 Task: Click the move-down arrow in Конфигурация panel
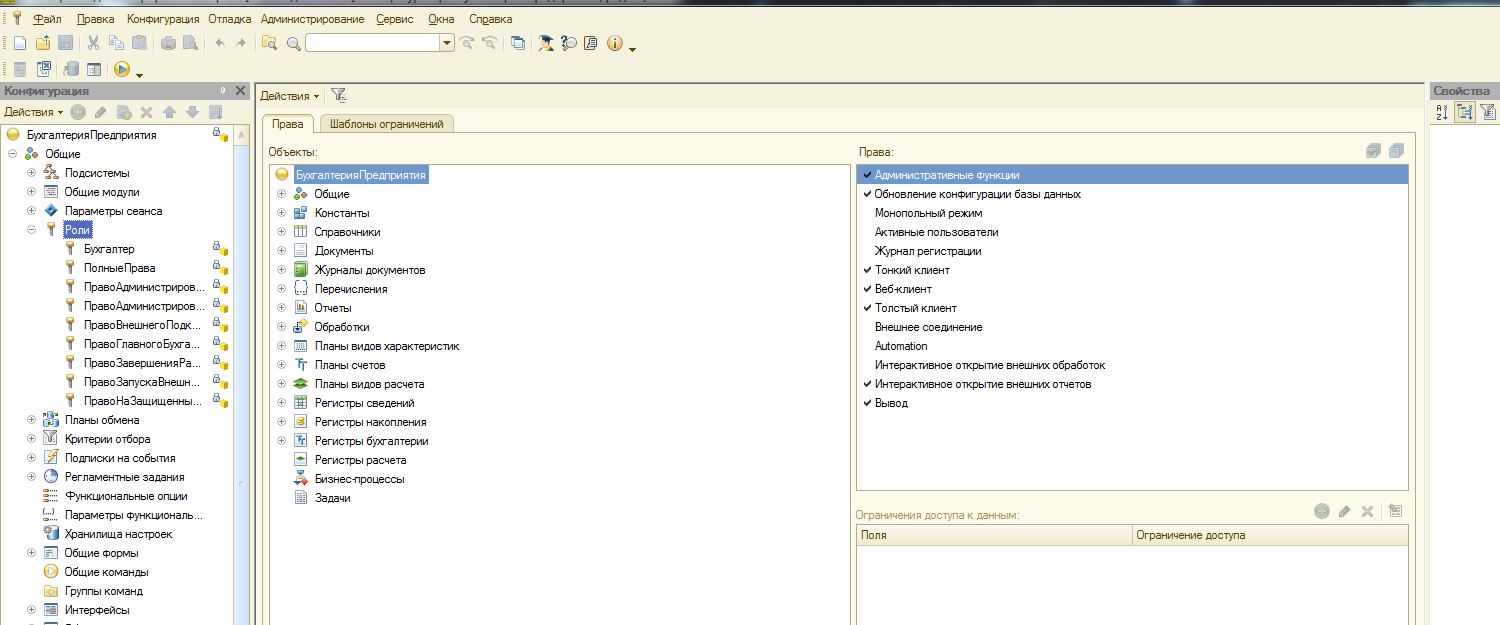pyautogui.click(x=192, y=112)
